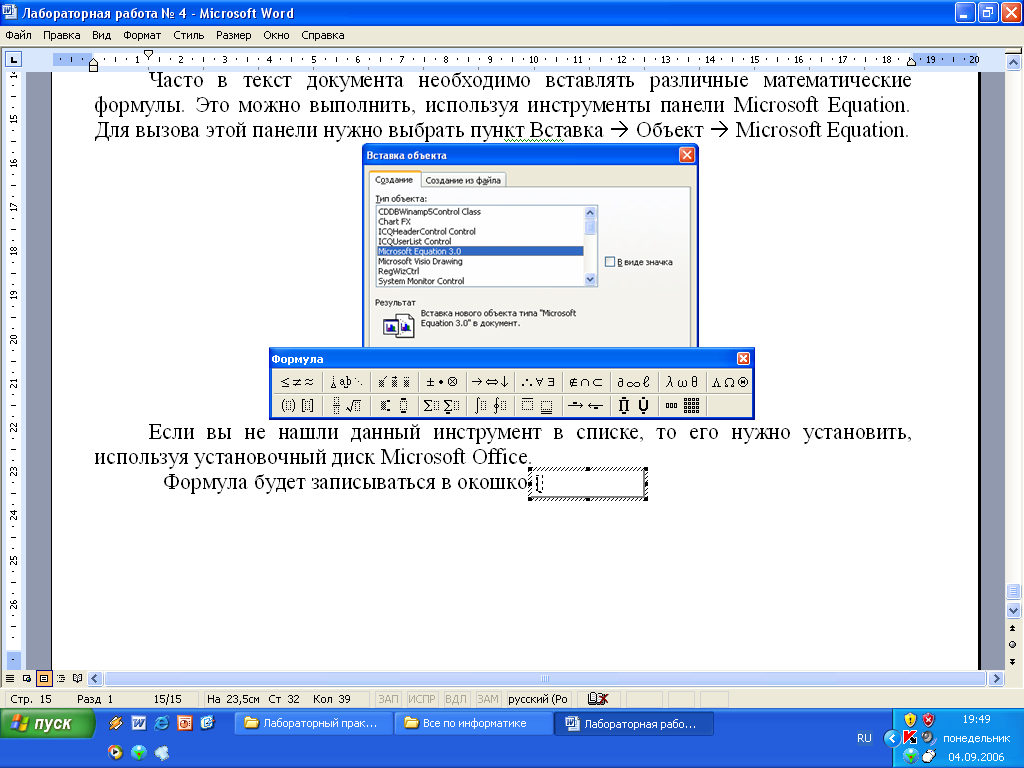Viewport: 1024px width, 768px height.
Task: Open the labeled arrow templates palette
Action: click(x=586, y=406)
